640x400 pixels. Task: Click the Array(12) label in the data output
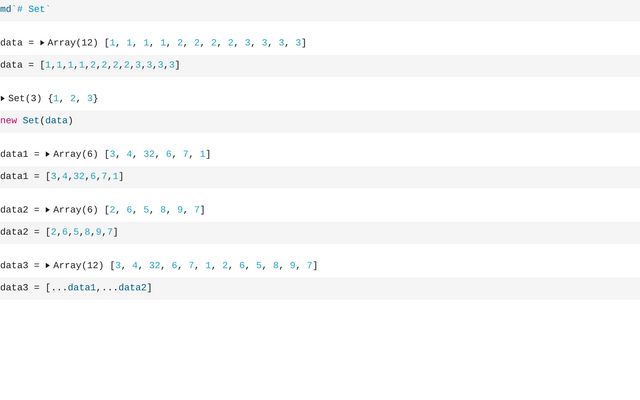pos(73,43)
